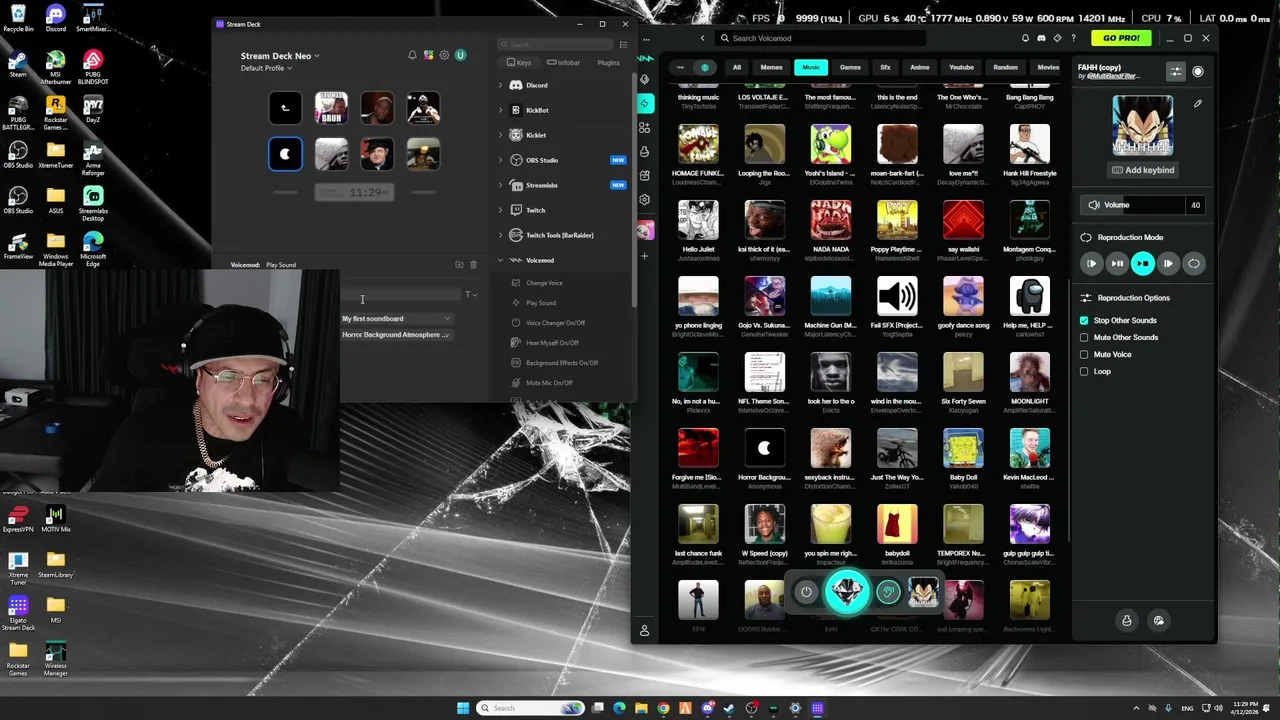Click the Search Voicemod field
Viewport: 1280px width, 720px height.
(x=820, y=38)
